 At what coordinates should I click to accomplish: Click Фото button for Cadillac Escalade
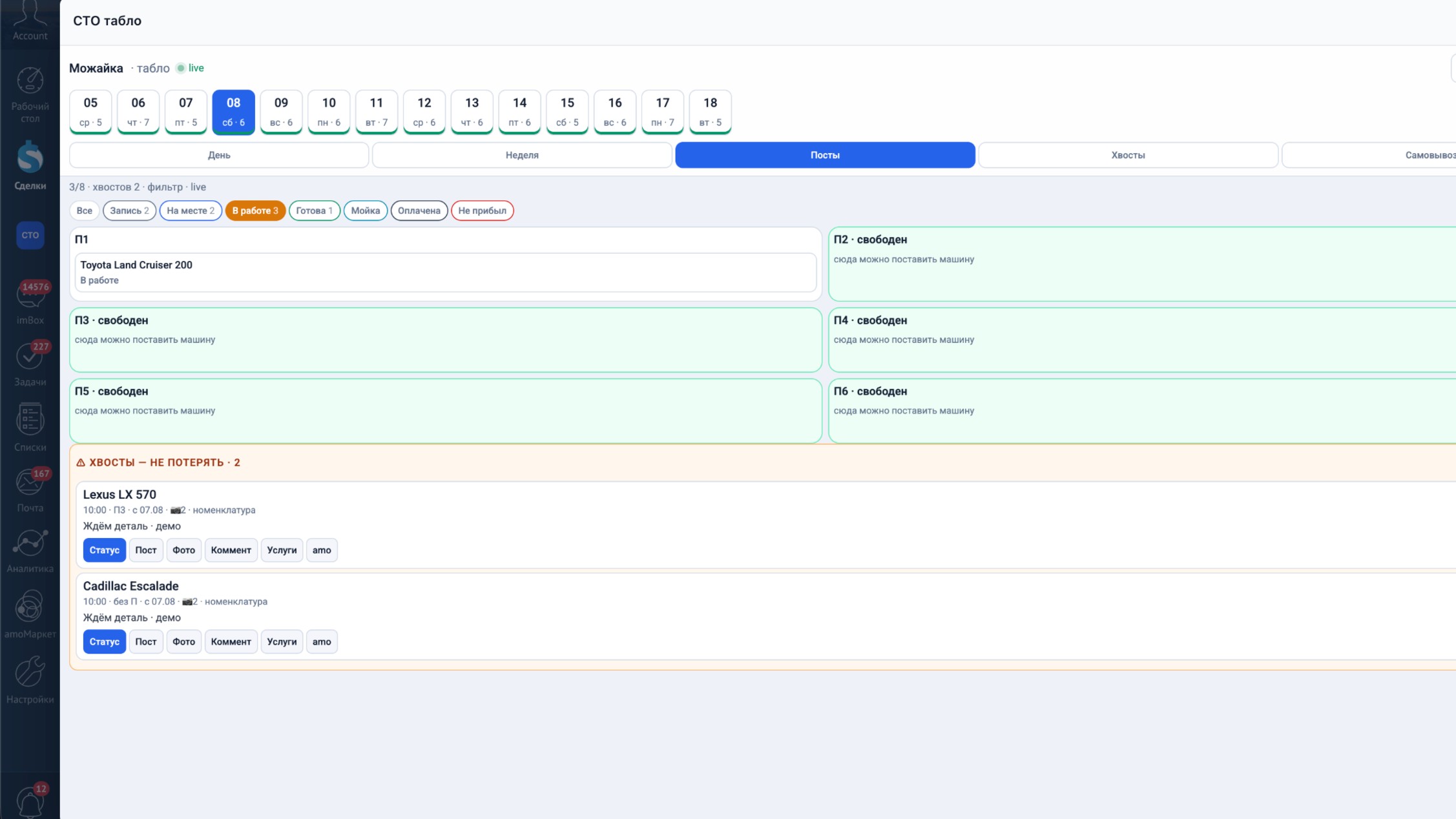tap(184, 642)
